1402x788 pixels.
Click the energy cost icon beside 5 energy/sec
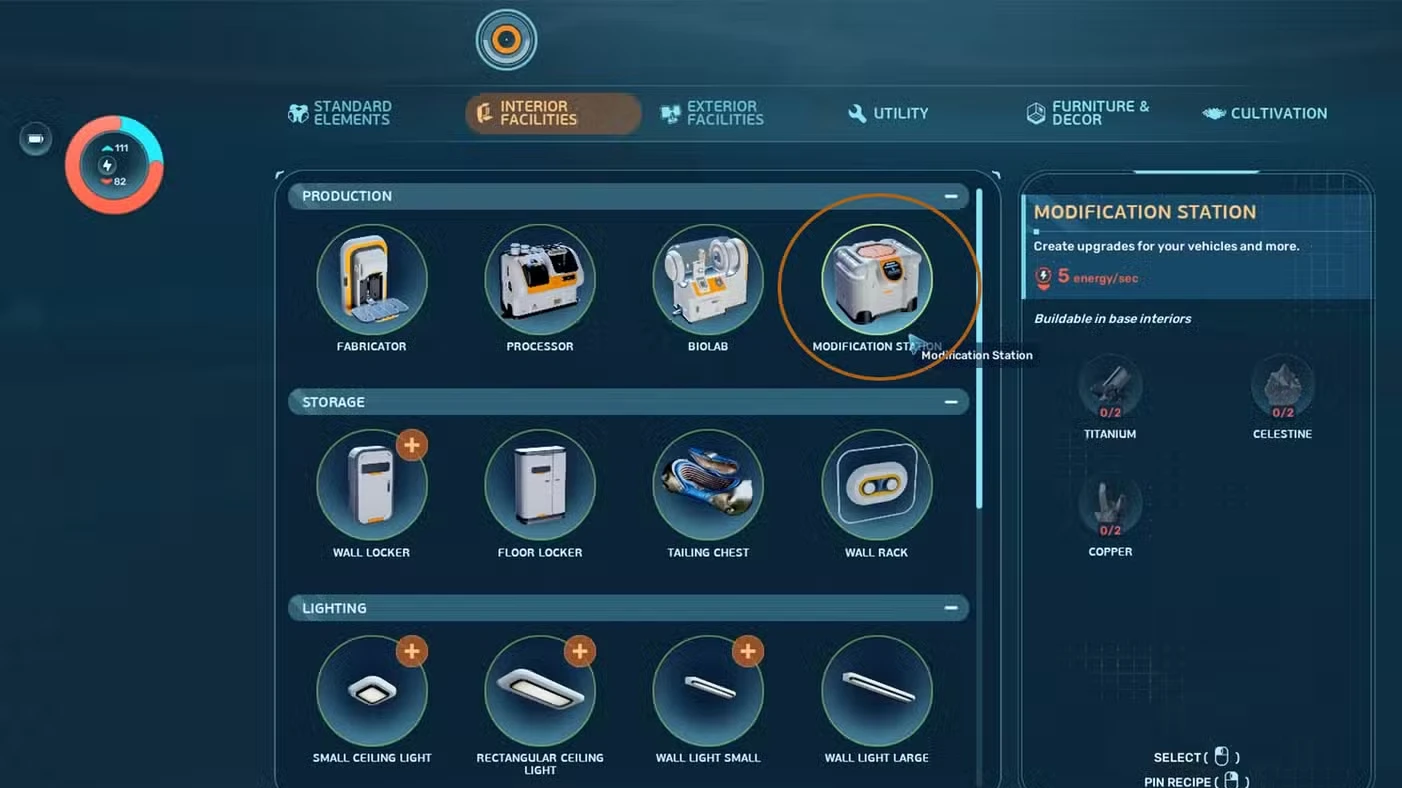[x=1044, y=277]
